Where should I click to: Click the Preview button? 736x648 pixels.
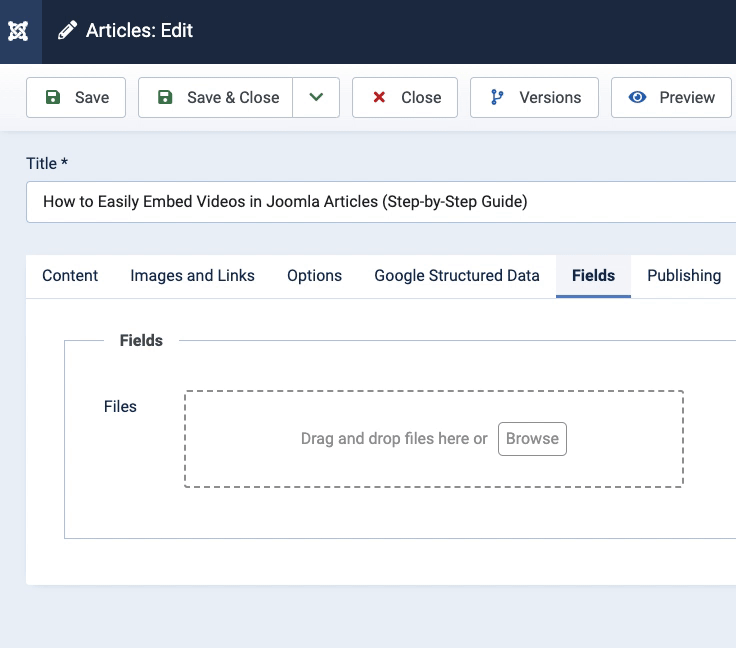tap(671, 98)
